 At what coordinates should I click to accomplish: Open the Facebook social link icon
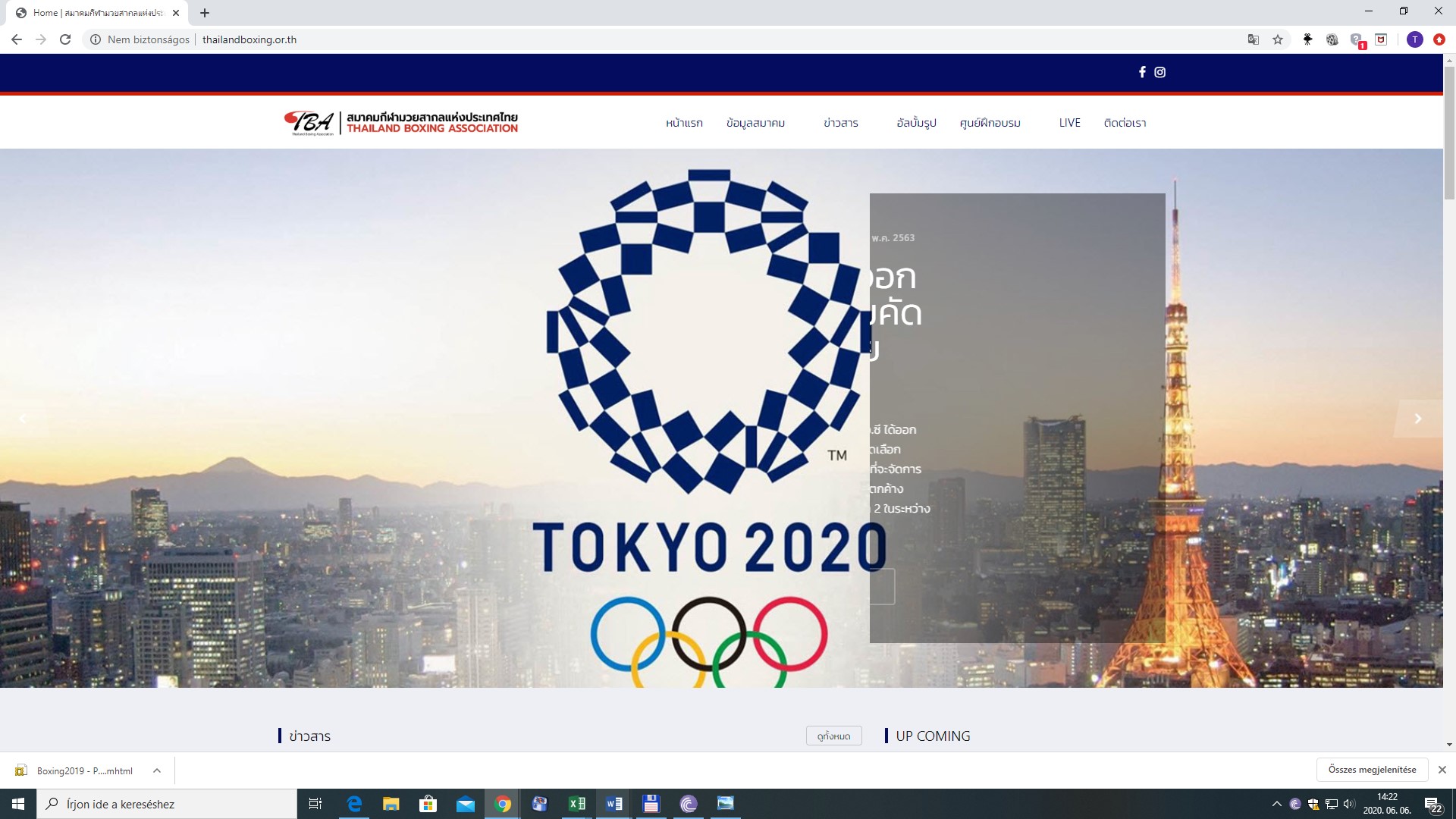(1142, 72)
